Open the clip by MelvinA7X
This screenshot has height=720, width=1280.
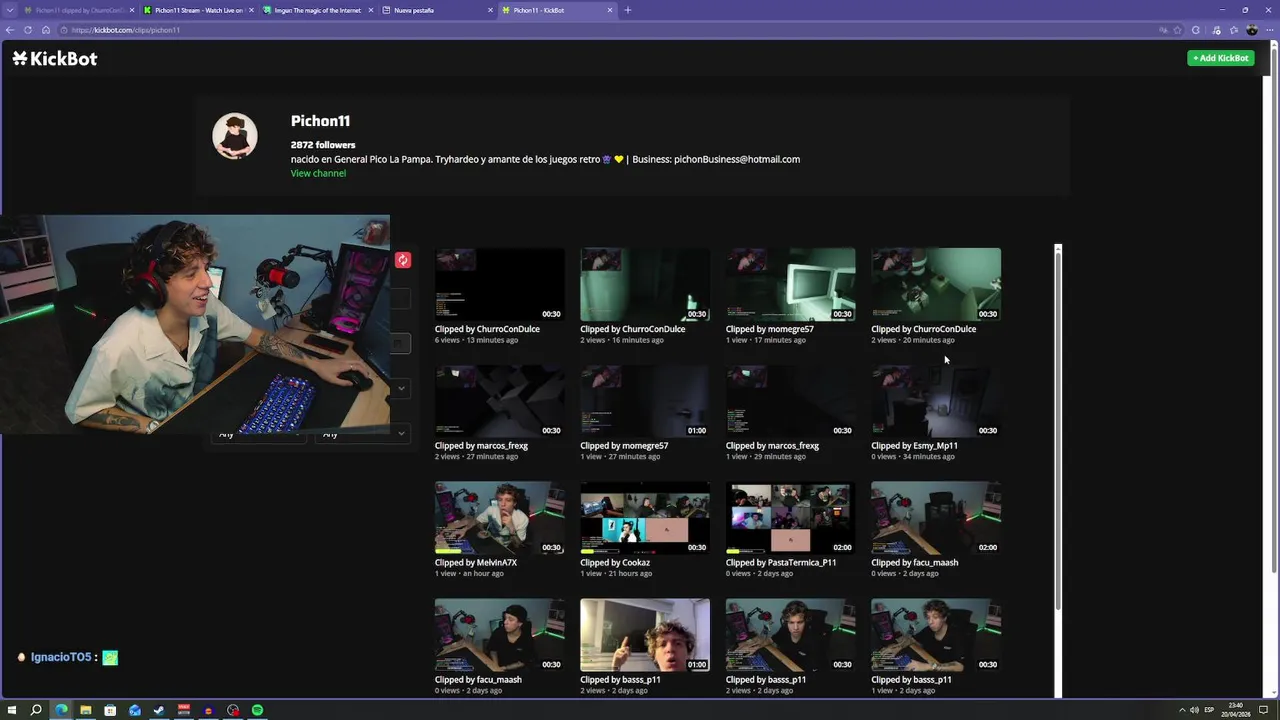coord(500,518)
